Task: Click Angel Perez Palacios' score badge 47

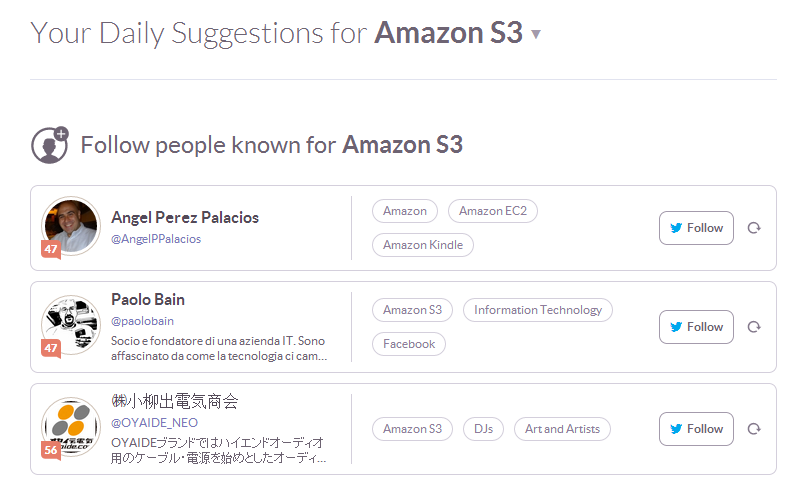Action: tap(51, 248)
